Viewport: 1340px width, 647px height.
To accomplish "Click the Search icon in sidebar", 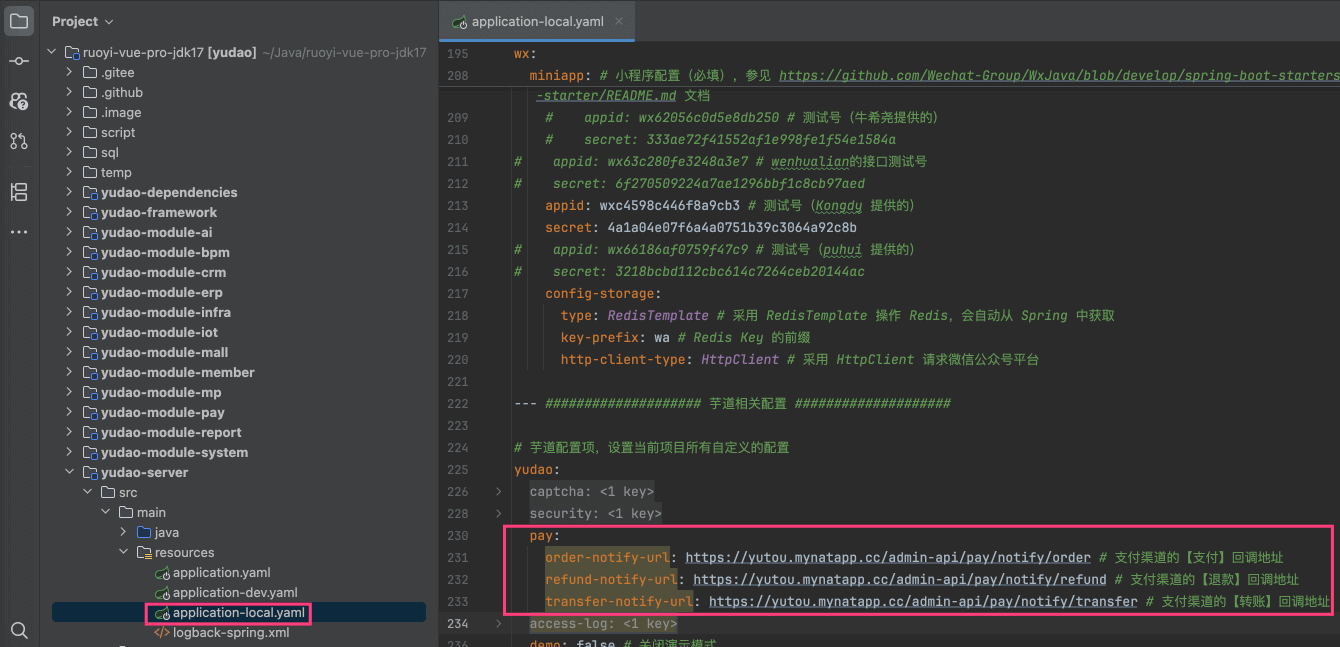I will coord(19,629).
